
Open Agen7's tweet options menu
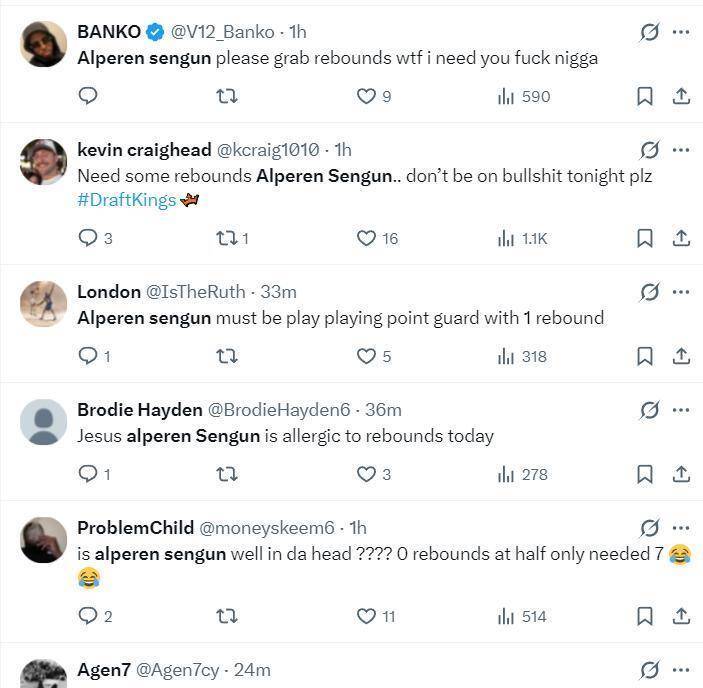[x=681, y=670]
